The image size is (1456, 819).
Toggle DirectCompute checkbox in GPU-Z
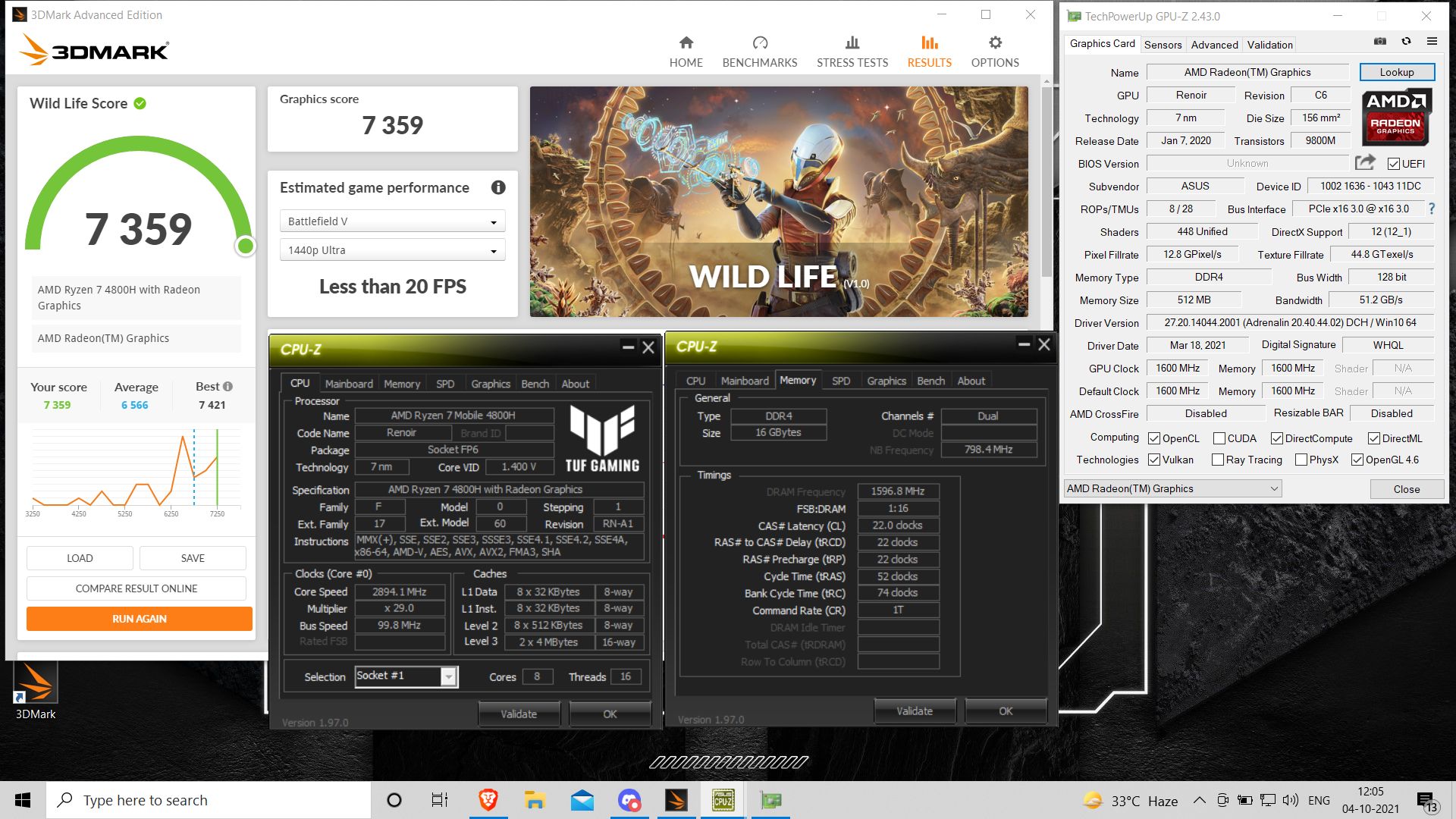click(x=1277, y=438)
